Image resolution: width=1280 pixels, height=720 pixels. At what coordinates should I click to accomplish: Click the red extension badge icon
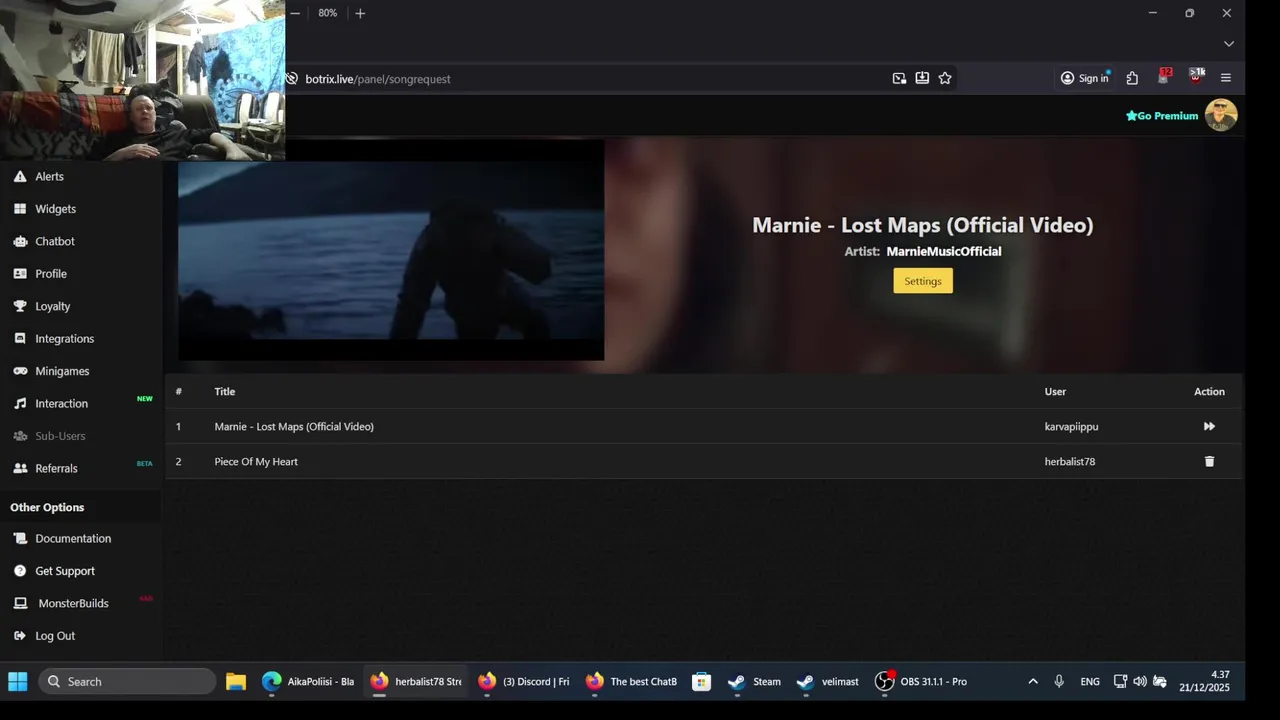click(1164, 77)
